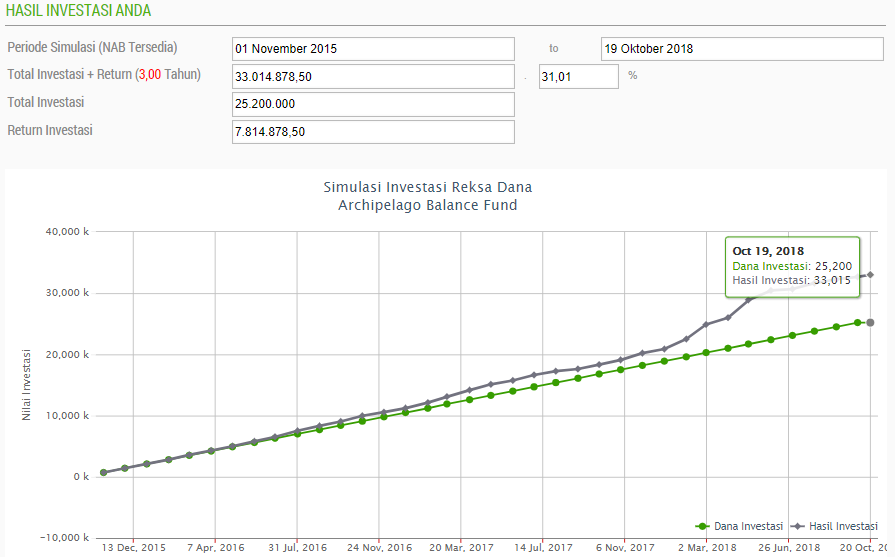Focus the Total Investasi field showing 25.200.000
The height and width of the screenshot is (557, 895).
point(372,104)
